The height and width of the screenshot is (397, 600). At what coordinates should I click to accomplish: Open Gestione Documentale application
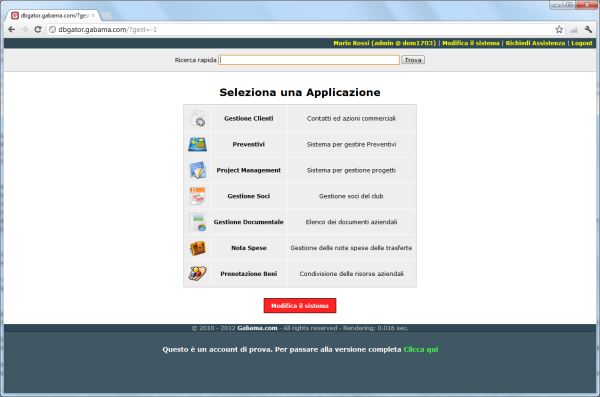click(249, 222)
